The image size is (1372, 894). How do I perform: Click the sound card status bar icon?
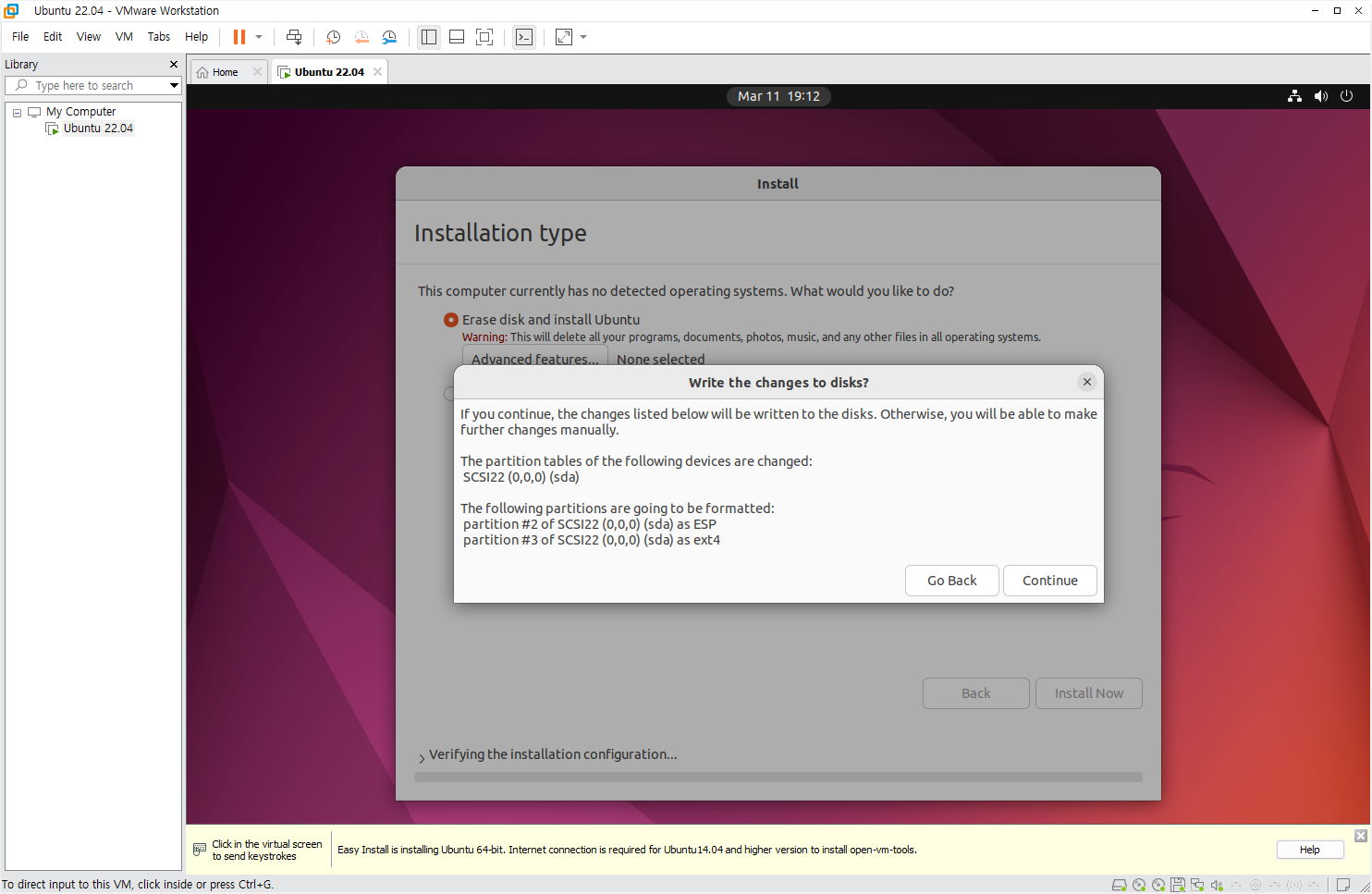pos(1217,885)
